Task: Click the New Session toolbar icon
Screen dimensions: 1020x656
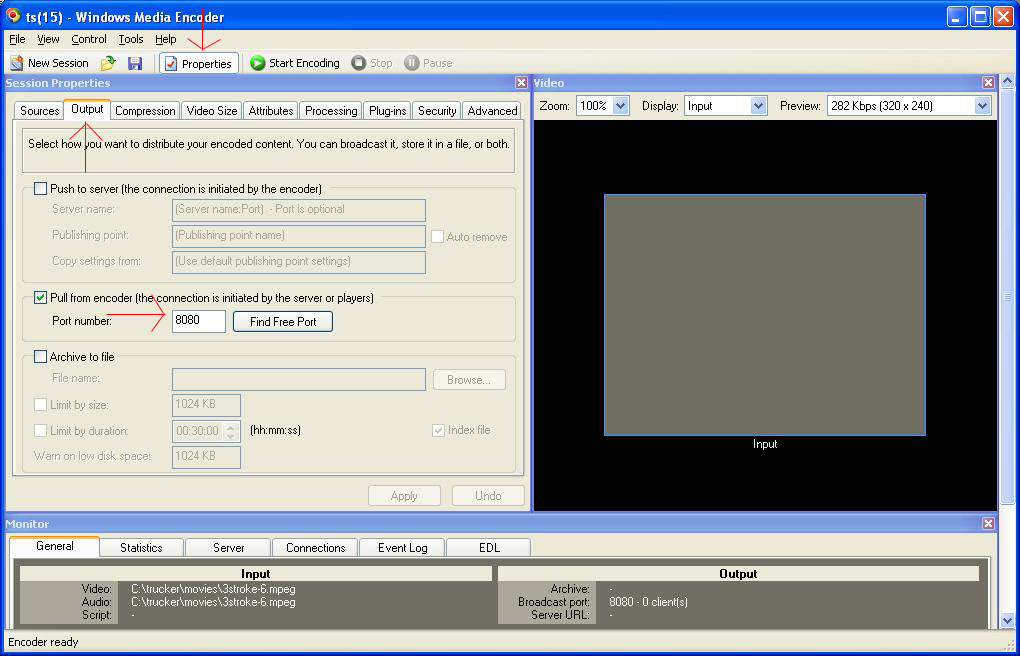Action: pyautogui.click(x=17, y=63)
